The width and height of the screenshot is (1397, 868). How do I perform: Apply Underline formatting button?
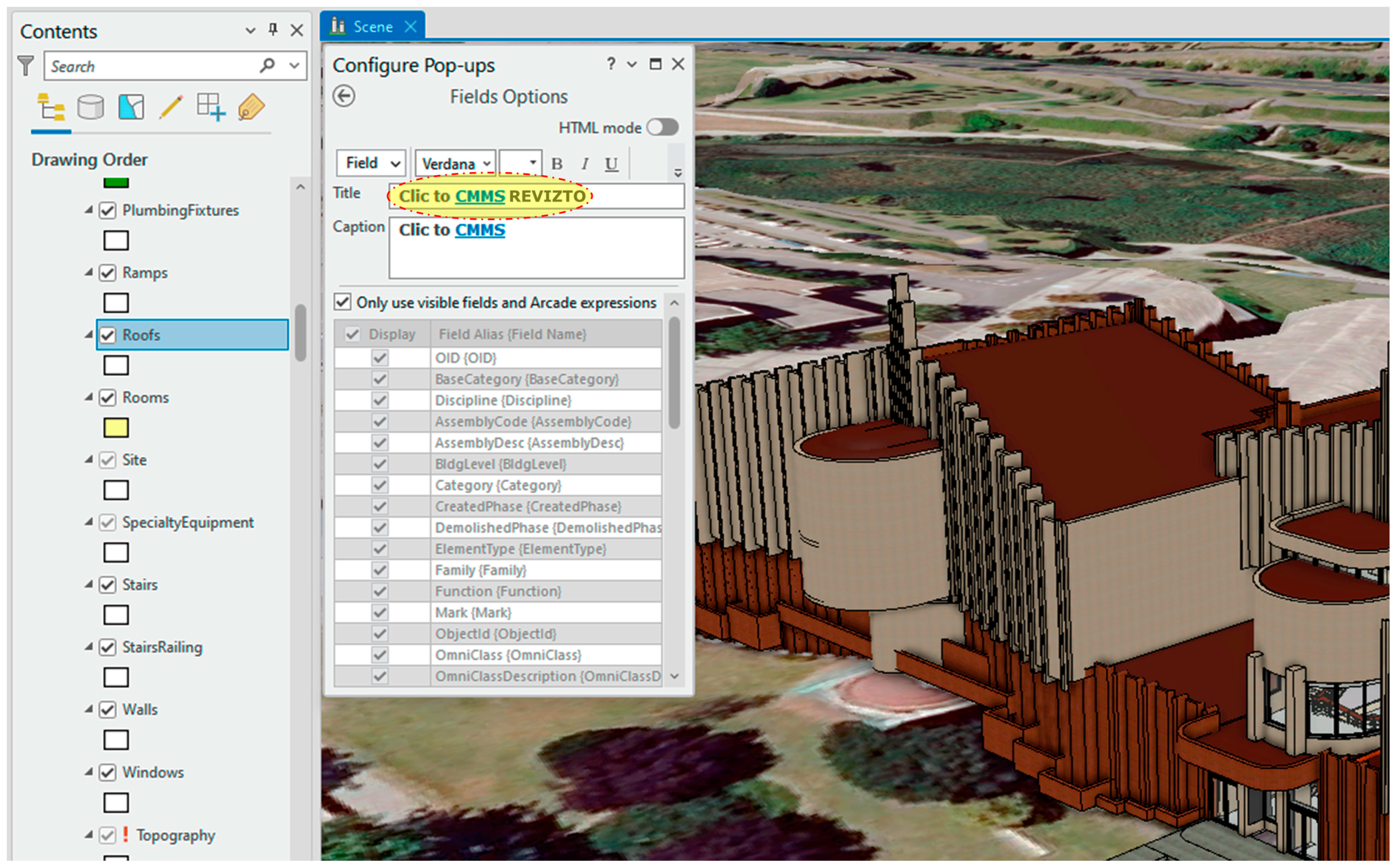(612, 164)
